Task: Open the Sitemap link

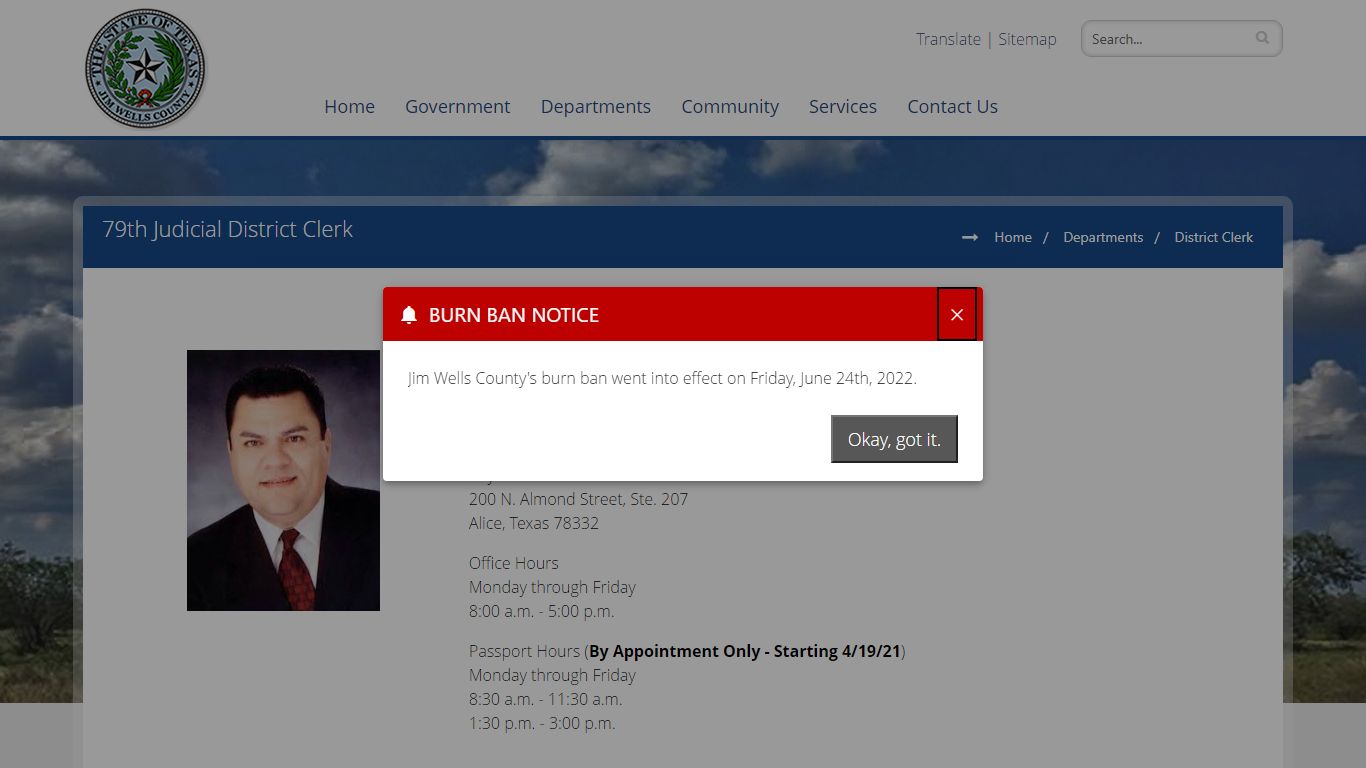Action: click(1027, 39)
